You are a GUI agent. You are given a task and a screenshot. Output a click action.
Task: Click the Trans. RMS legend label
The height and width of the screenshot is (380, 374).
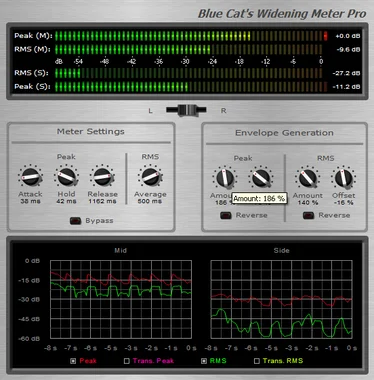(x=283, y=361)
